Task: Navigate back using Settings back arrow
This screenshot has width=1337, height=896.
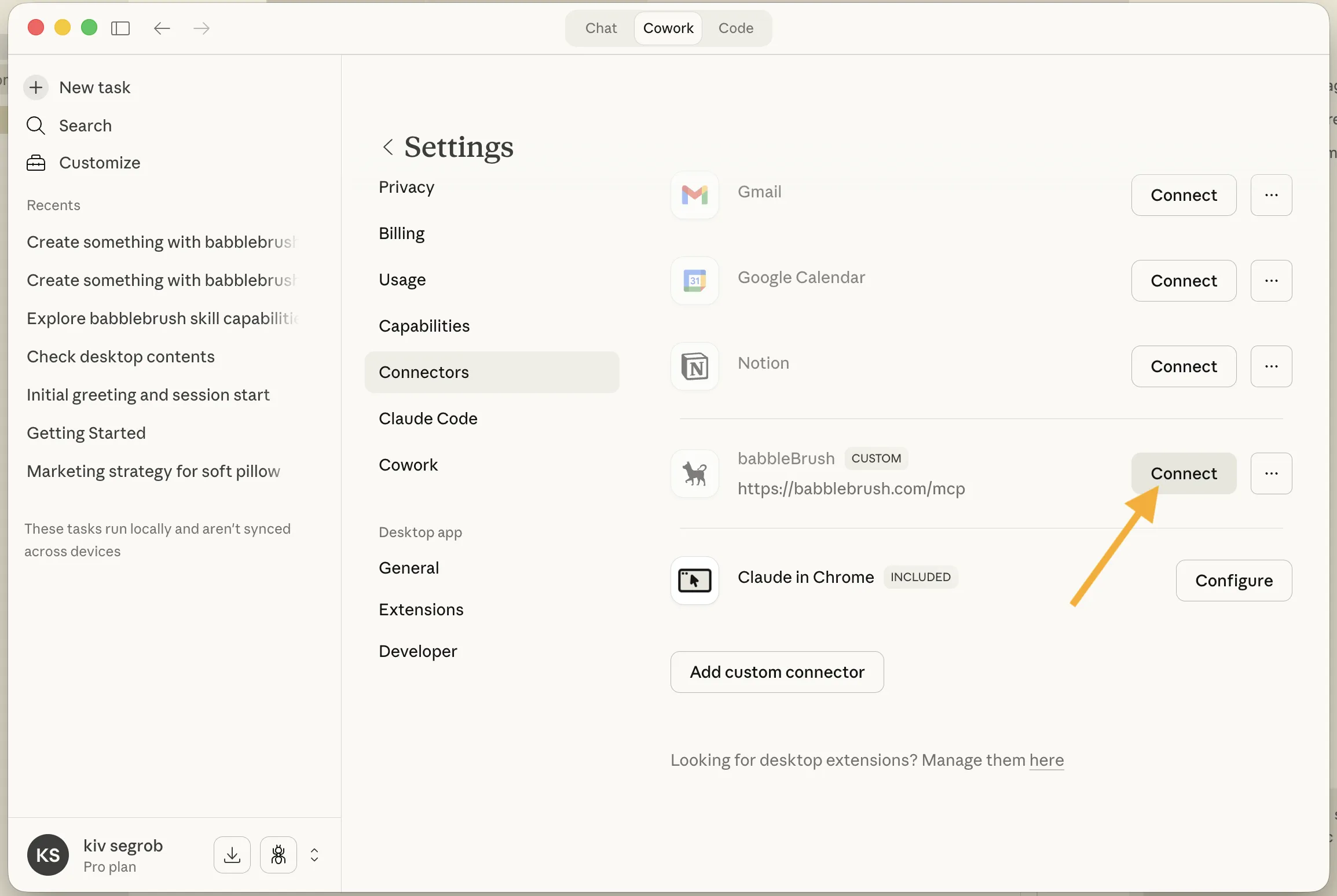Action: coord(387,147)
